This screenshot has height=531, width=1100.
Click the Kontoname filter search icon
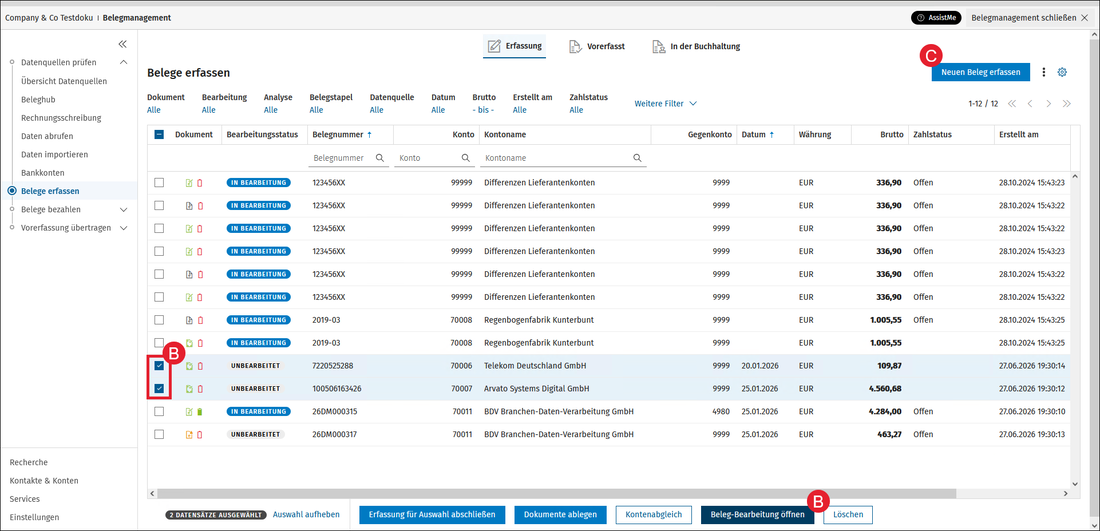pos(638,159)
